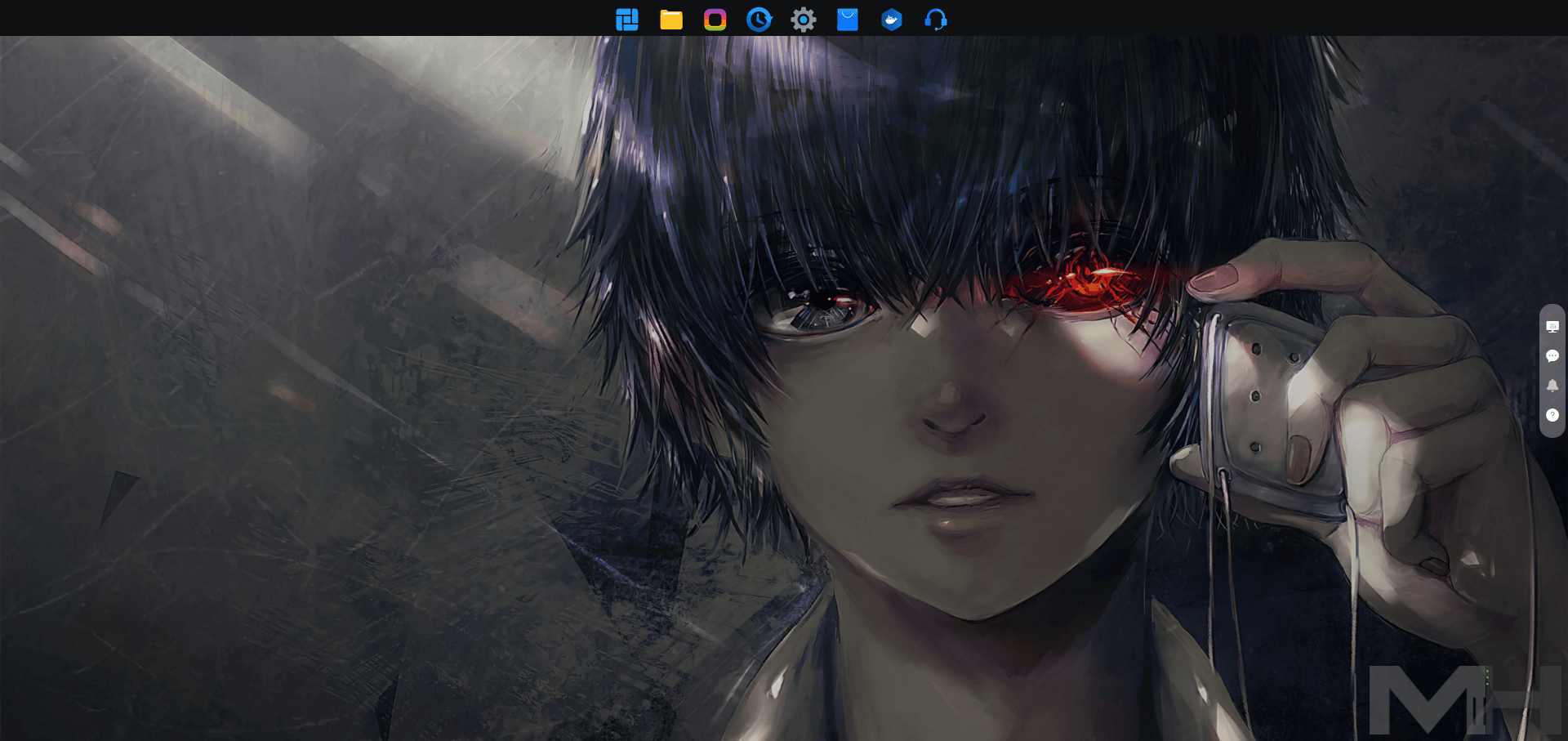The width and height of the screenshot is (1568, 741).
Task: Open the chat bubble messages icon
Action: tap(1552, 356)
